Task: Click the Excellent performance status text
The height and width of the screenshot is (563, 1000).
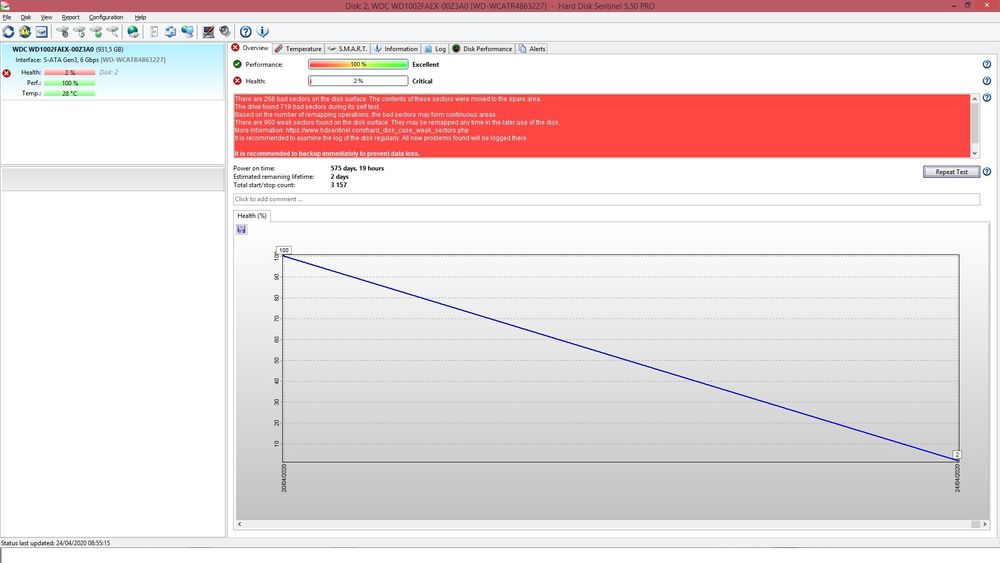Action: click(425, 64)
